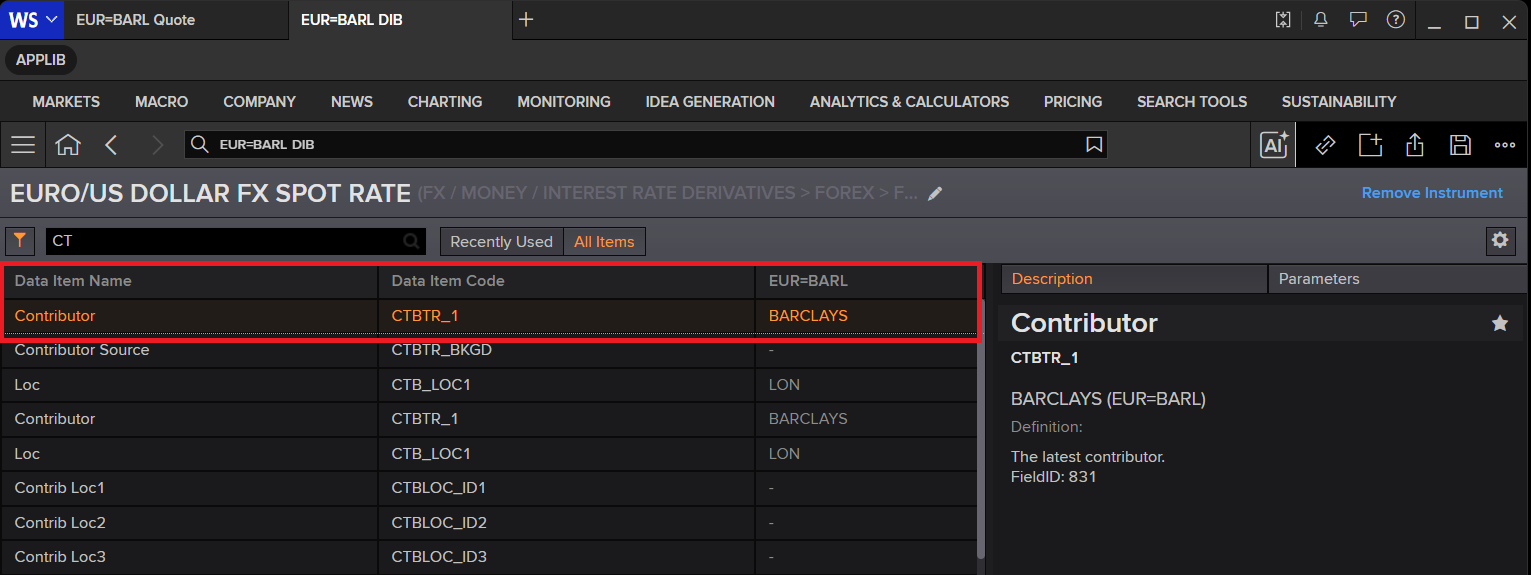The image size is (1531, 575).
Task: Open the data item settings gear
Action: click(1499, 240)
